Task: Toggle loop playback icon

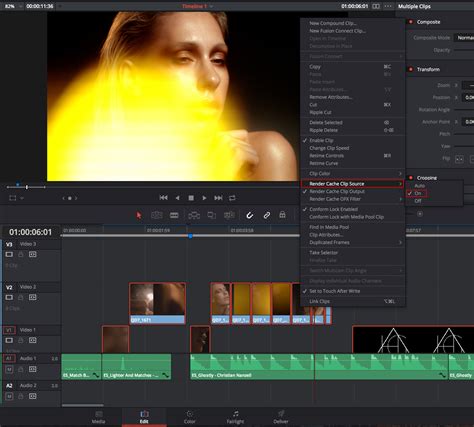Action: click(232, 198)
